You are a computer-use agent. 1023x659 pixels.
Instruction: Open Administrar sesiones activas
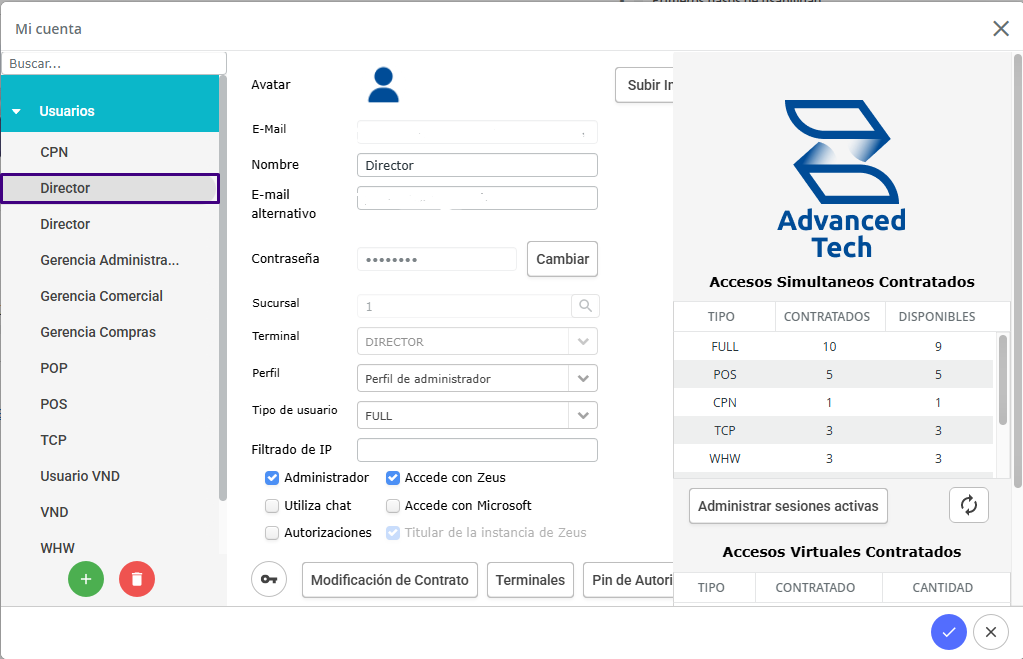point(788,506)
